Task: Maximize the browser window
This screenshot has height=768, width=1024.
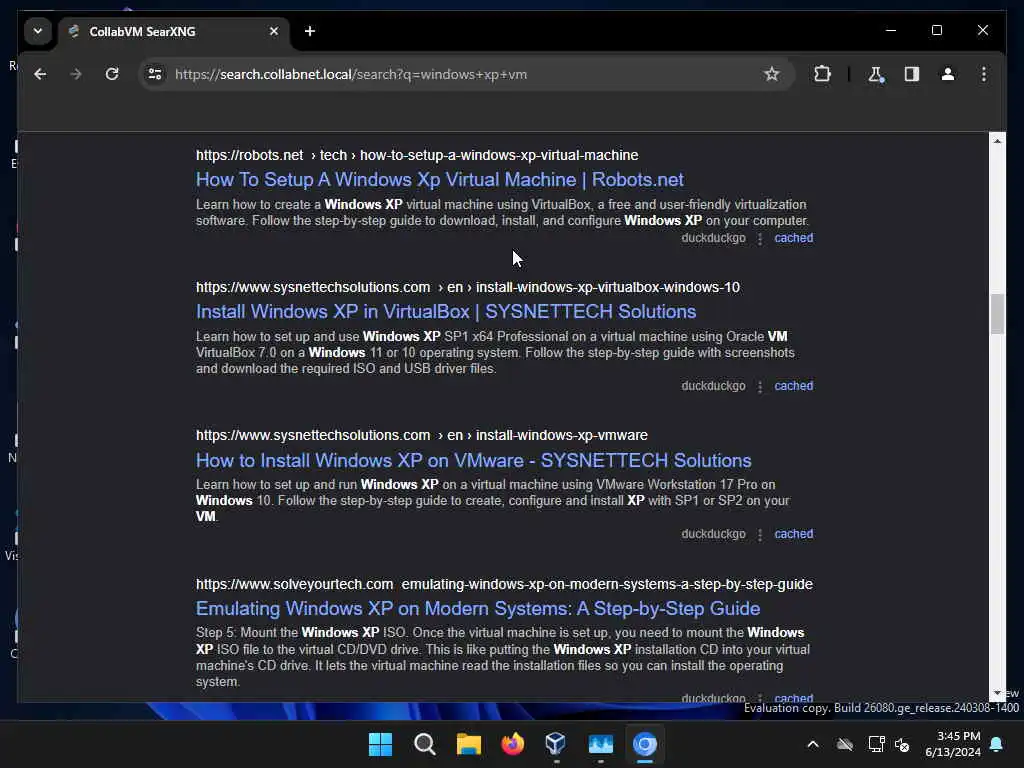Action: pos(936,31)
